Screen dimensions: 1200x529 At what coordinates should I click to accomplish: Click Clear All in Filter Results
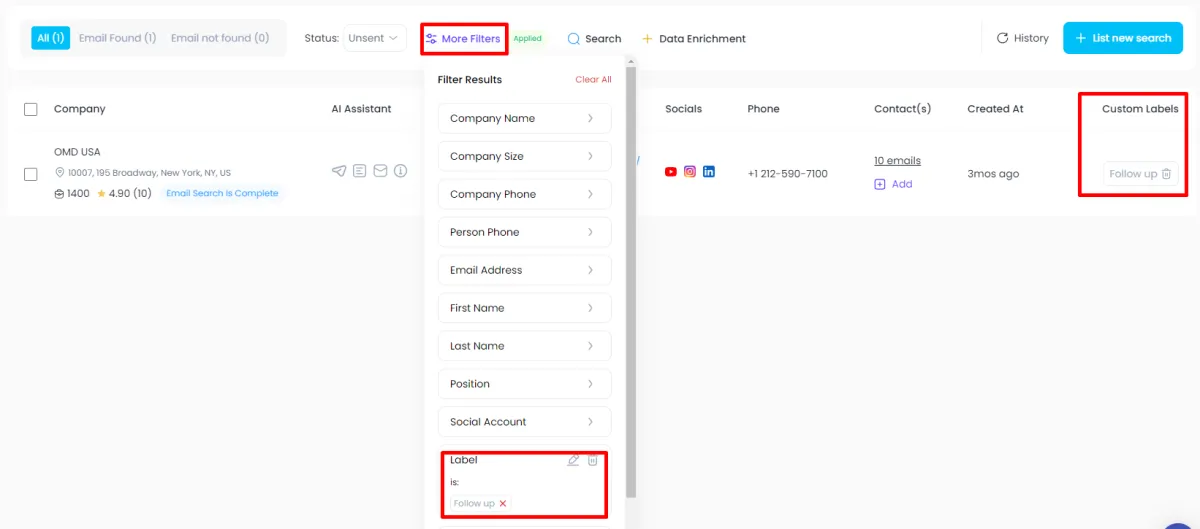pos(593,80)
